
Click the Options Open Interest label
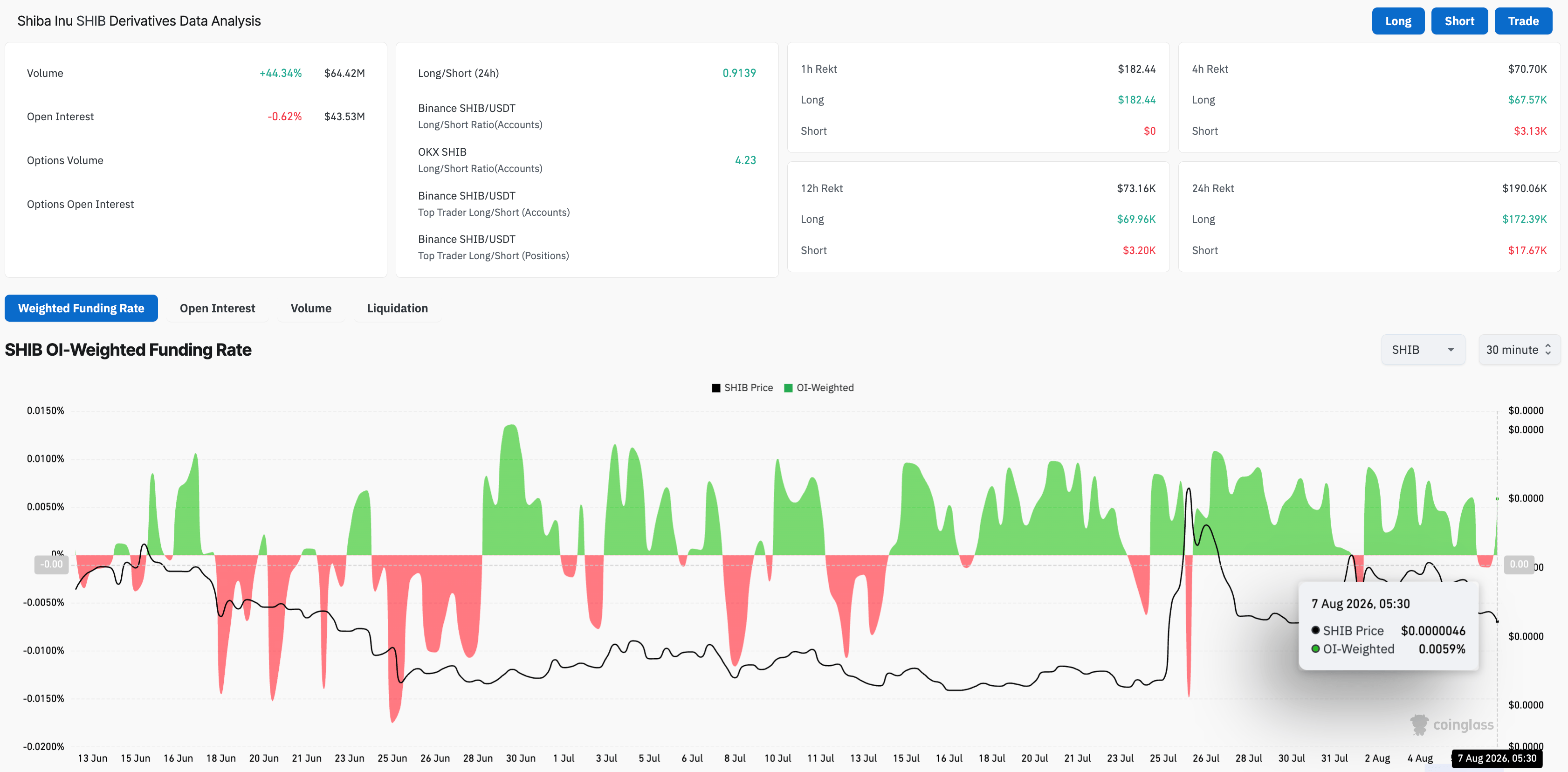80,204
